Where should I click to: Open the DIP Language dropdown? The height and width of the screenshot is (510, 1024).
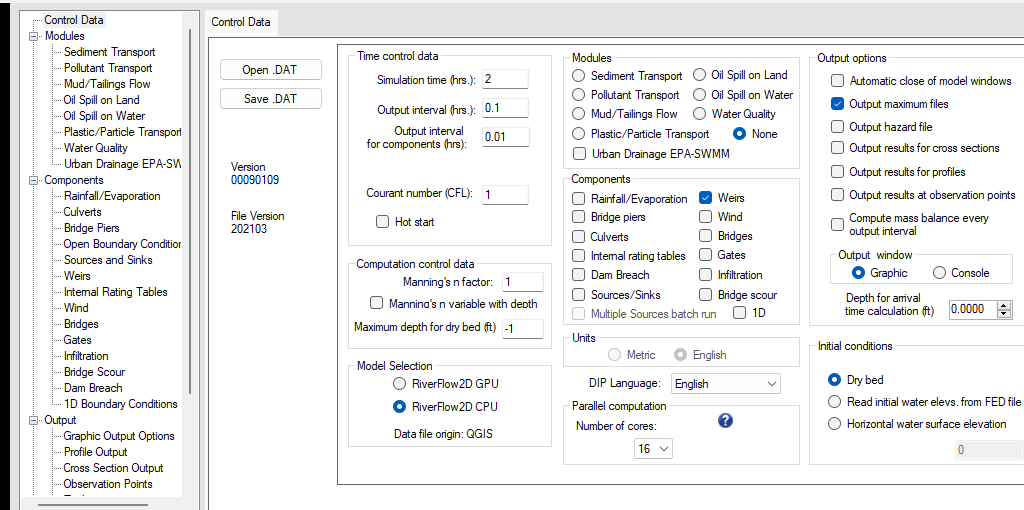click(x=726, y=383)
